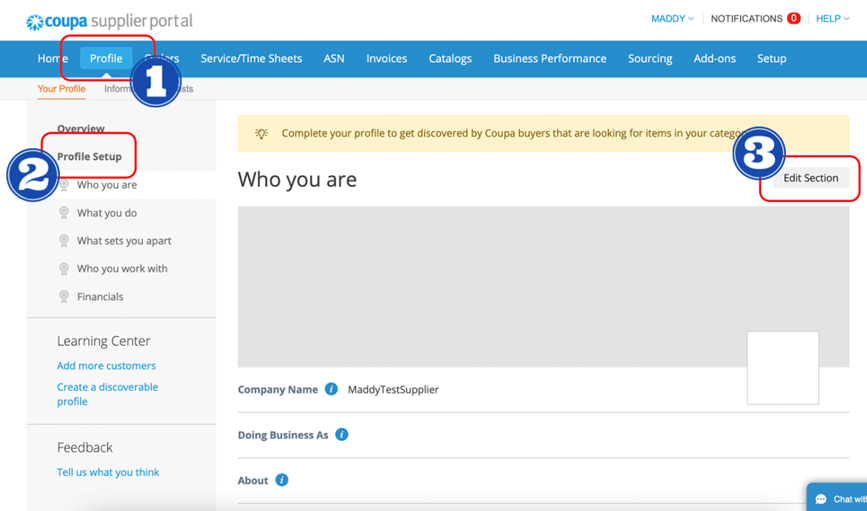Go to the Home tab
This screenshot has height=511, width=867.
click(53, 58)
